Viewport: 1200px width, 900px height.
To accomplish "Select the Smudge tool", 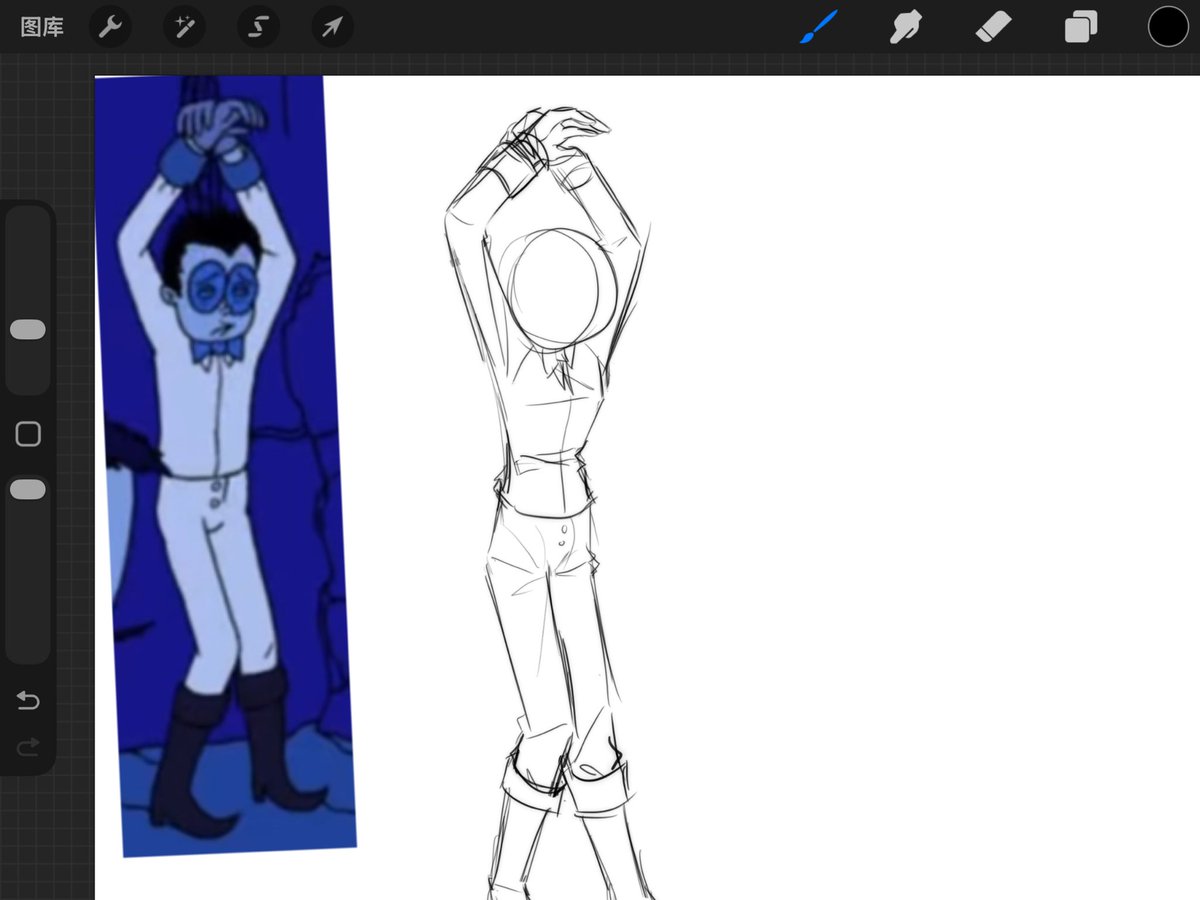I will 905,27.
